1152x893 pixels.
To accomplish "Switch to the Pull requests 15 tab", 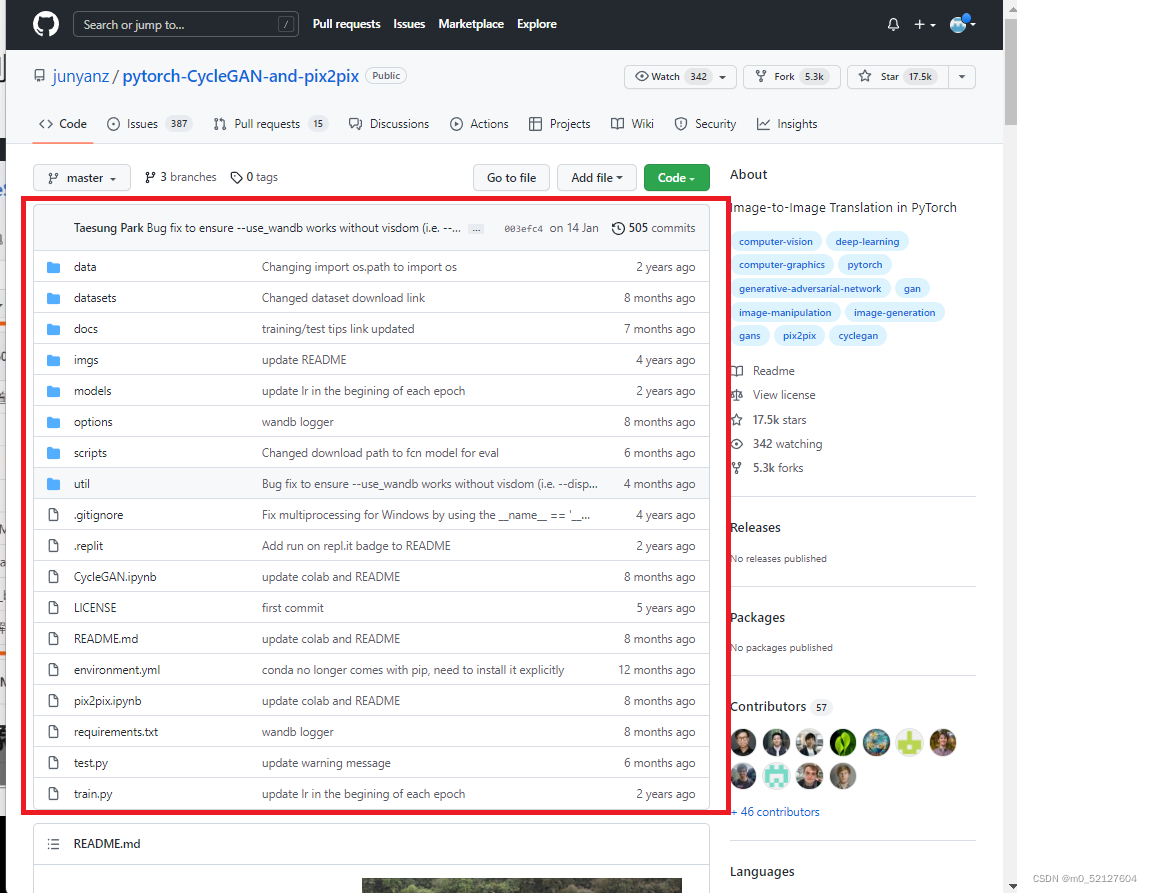I will click(x=270, y=124).
